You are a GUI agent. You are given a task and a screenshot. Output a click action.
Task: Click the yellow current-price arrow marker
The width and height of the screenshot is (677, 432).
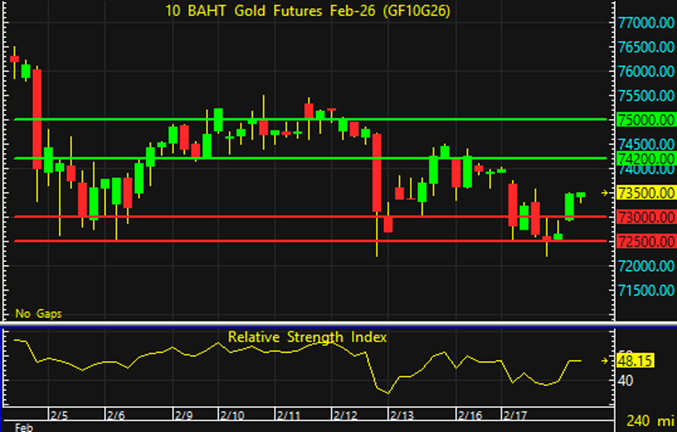[x=604, y=192]
